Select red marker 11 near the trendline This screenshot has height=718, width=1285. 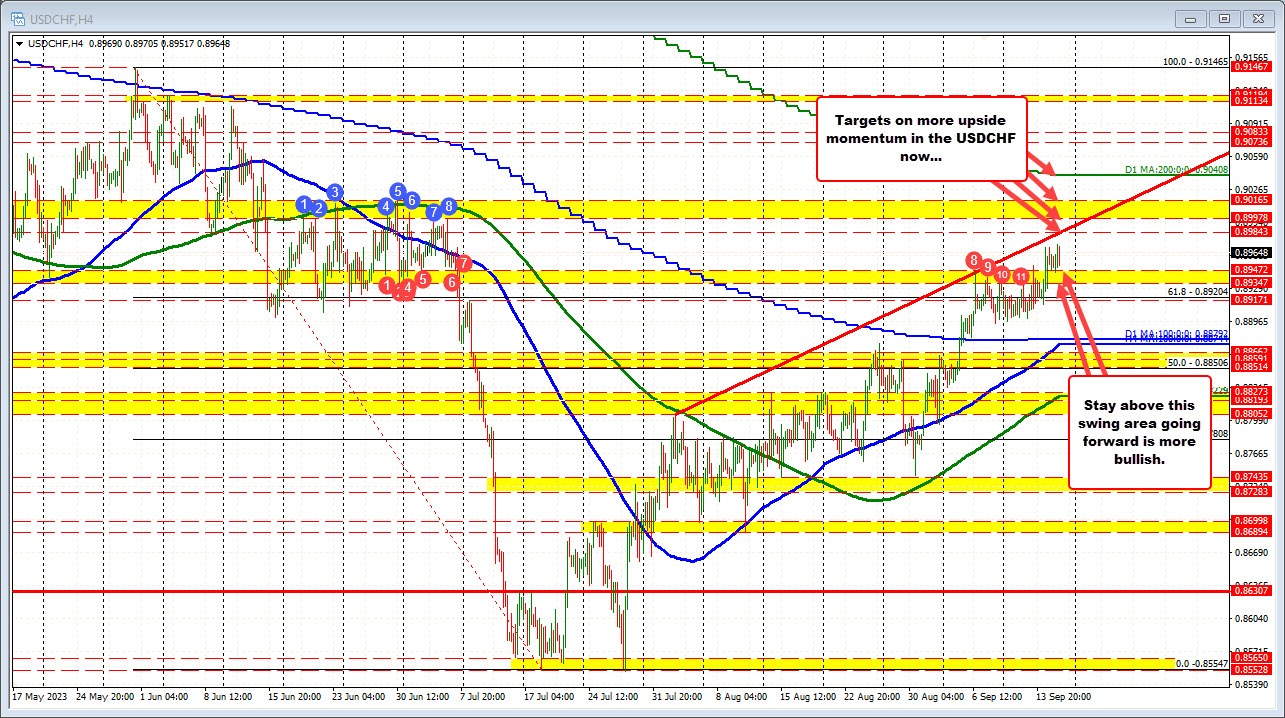tap(1021, 276)
